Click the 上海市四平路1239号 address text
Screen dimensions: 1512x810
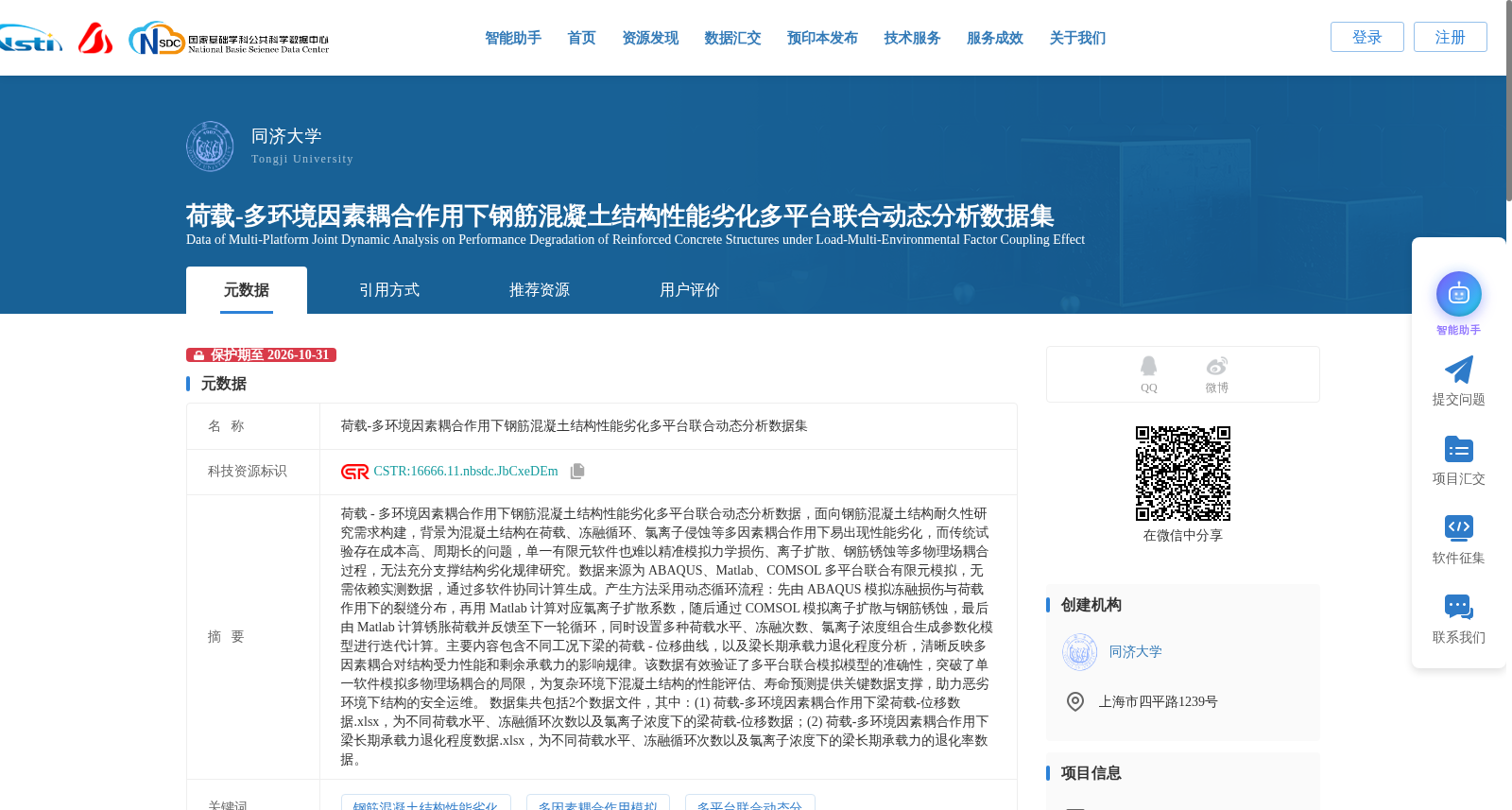(x=1158, y=702)
